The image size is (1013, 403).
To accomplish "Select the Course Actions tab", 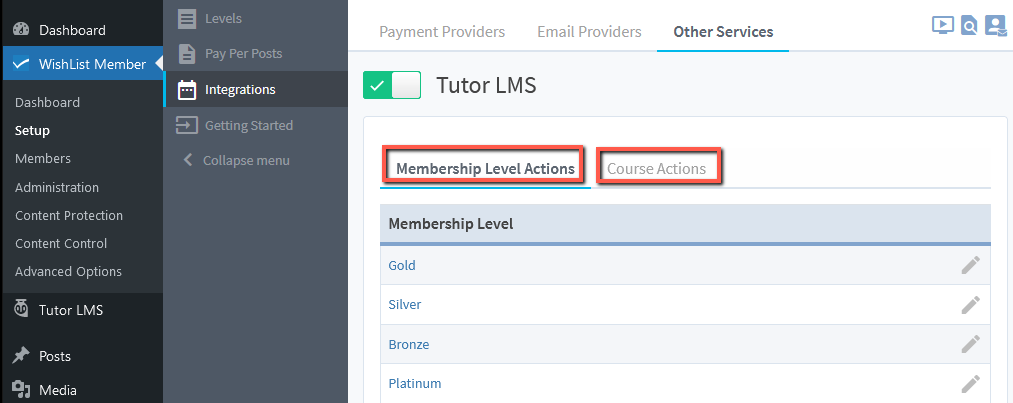I will pos(657,168).
